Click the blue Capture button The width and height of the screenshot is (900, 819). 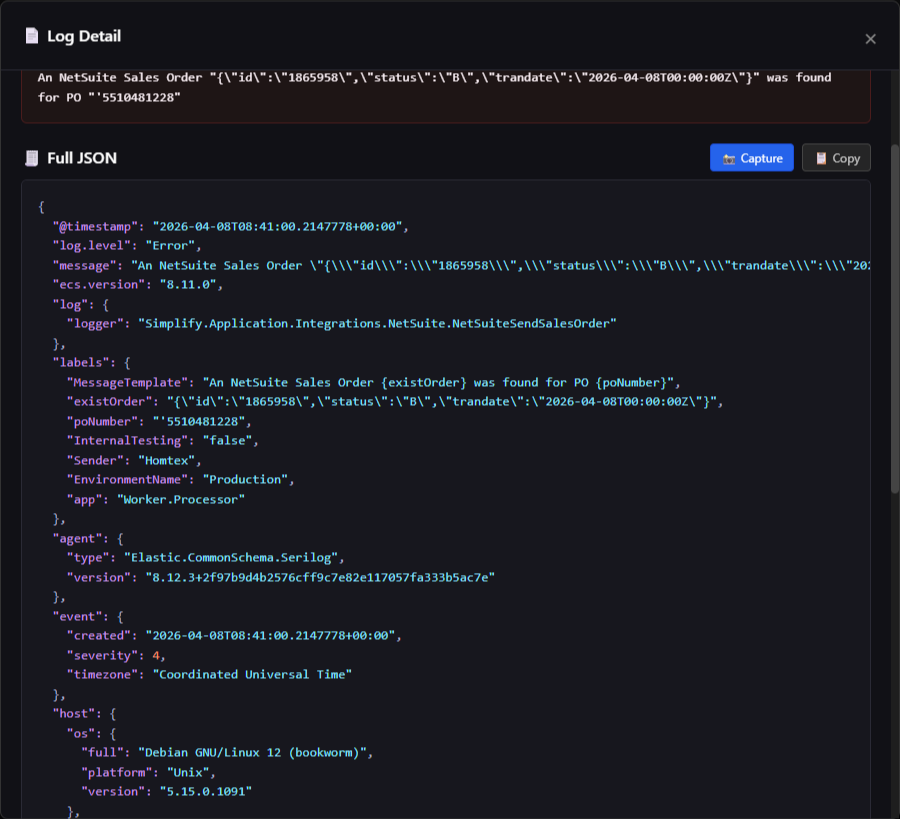coord(752,158)
